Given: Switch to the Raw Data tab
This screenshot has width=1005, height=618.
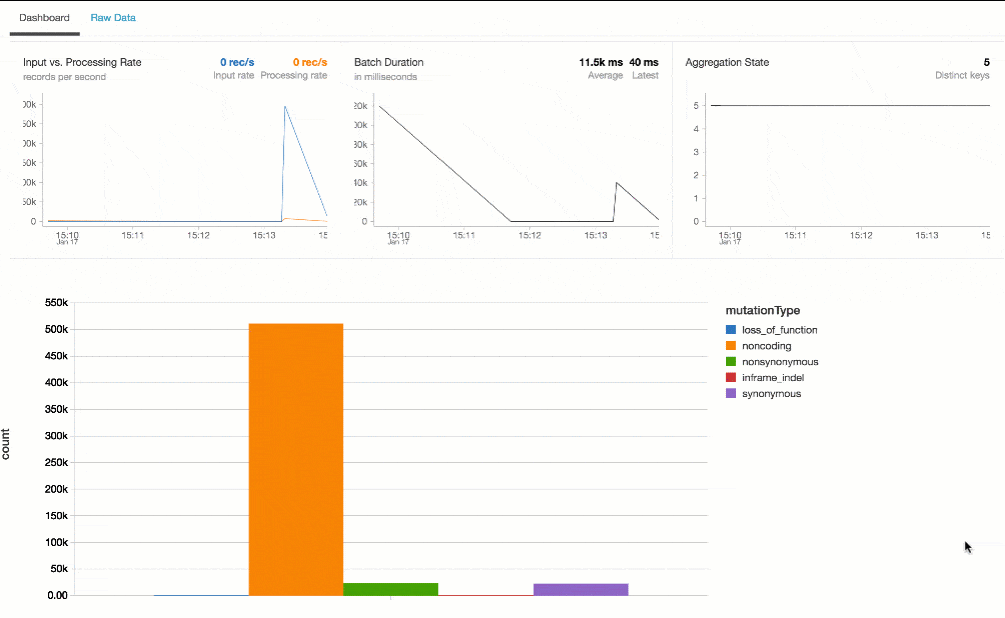Looking at the screenshot, I should point(113,18).
